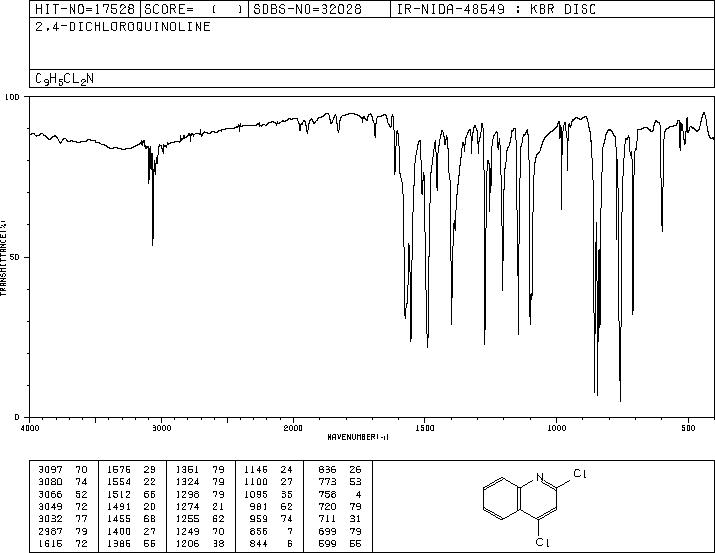Click the lower Cl atom of structure
The width and height of the screenshot is (715, 553).
pos(542,543)
